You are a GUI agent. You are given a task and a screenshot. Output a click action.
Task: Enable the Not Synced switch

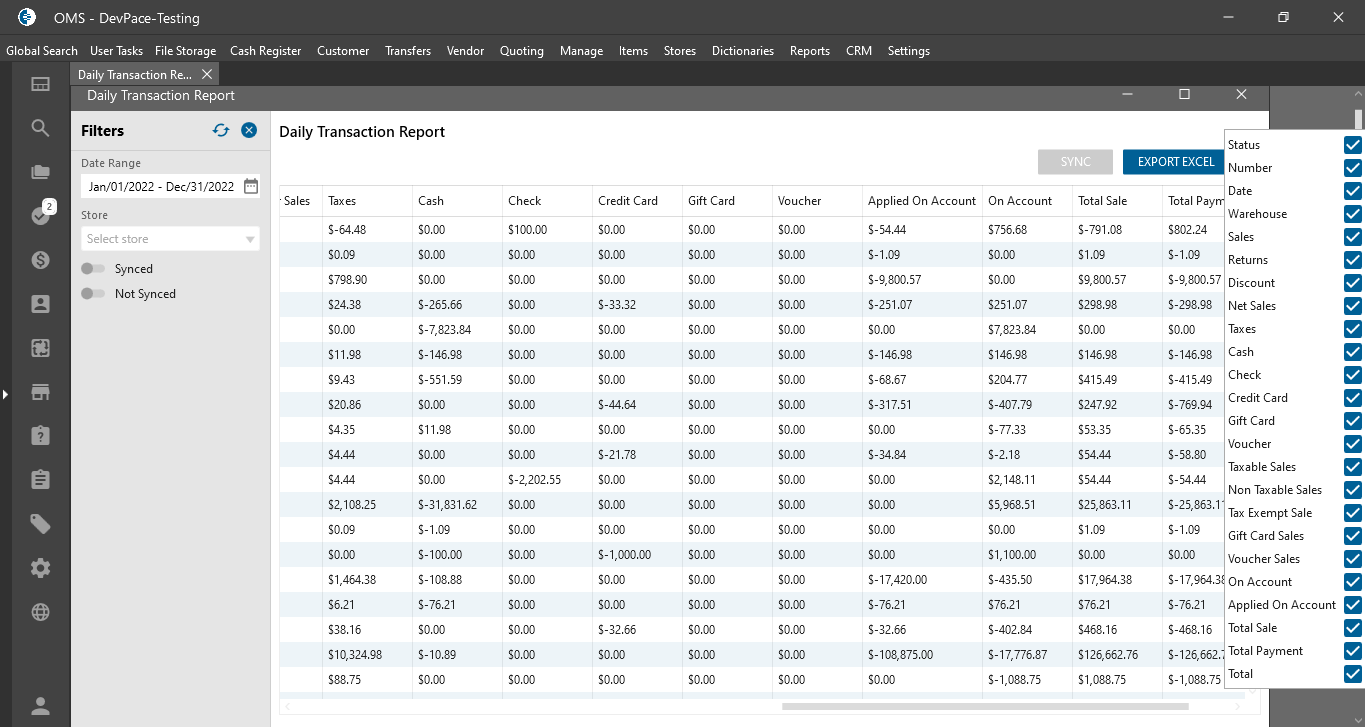[x=93, y=294]
